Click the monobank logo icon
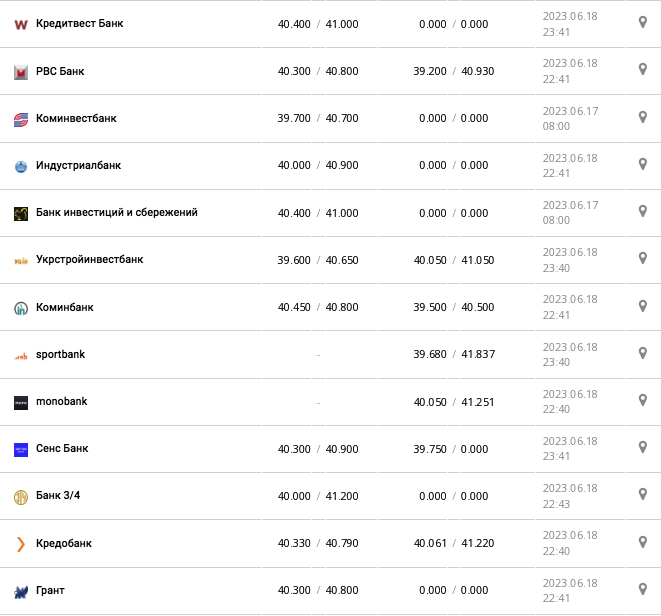 (x=20, y=402)
